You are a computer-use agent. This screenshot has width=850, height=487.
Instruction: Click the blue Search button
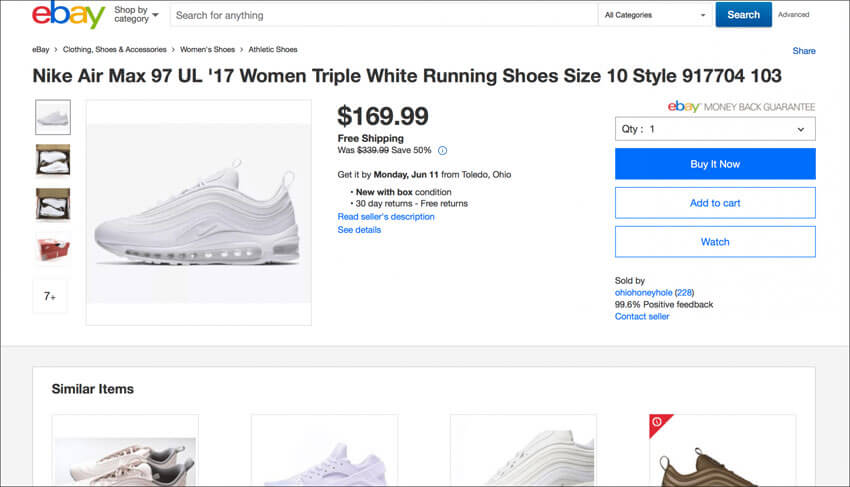click(743, 15)
